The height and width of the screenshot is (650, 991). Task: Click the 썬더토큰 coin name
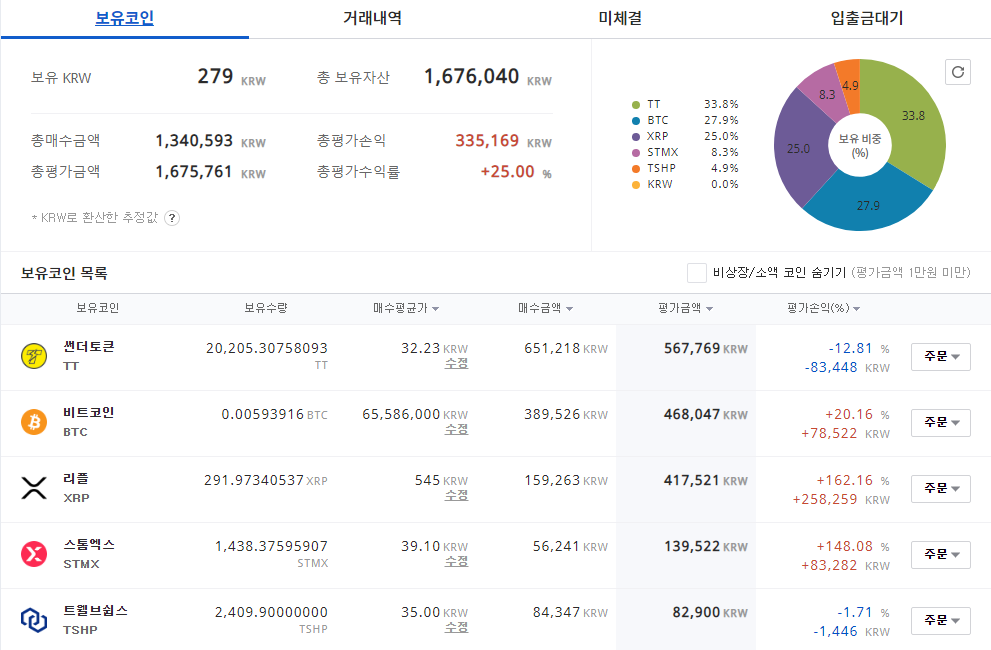pyautogui.click(x=89, y=346)
